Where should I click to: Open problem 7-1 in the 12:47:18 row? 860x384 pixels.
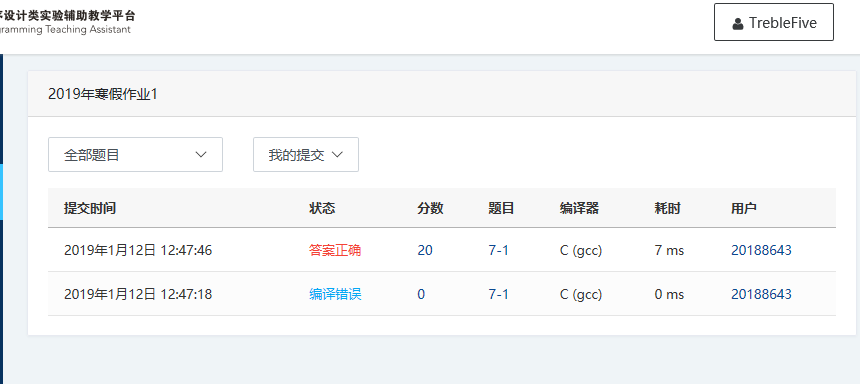click(x=498, y=294)
